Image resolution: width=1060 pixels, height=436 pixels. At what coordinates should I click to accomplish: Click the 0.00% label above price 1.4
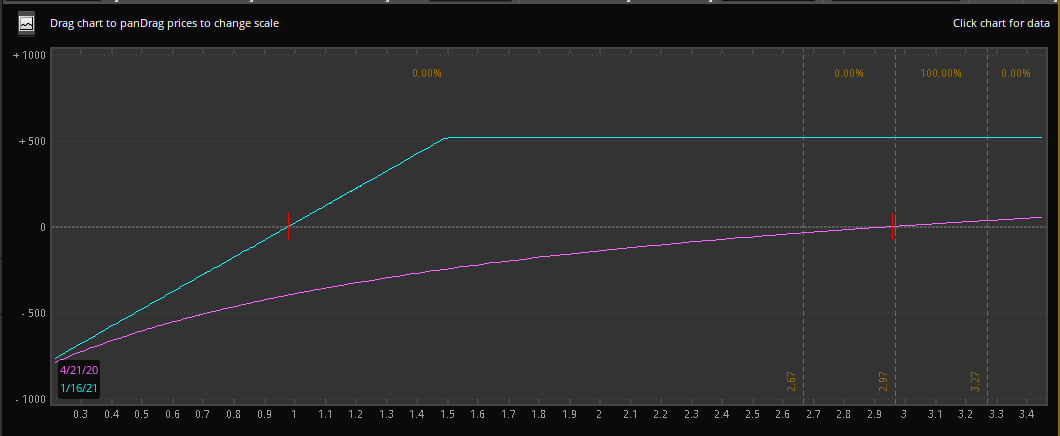427,73
